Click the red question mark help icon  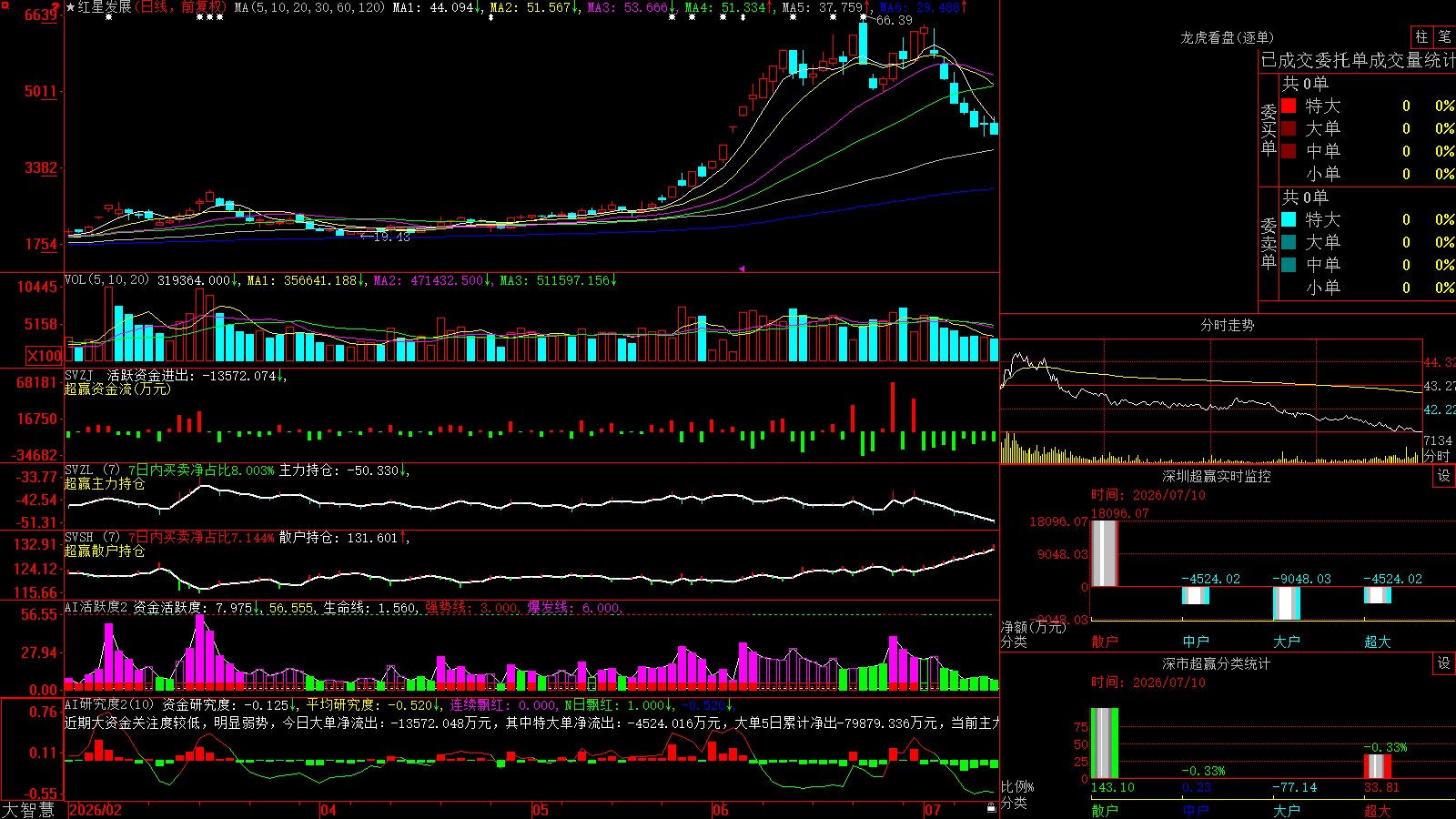pos(56,7)
